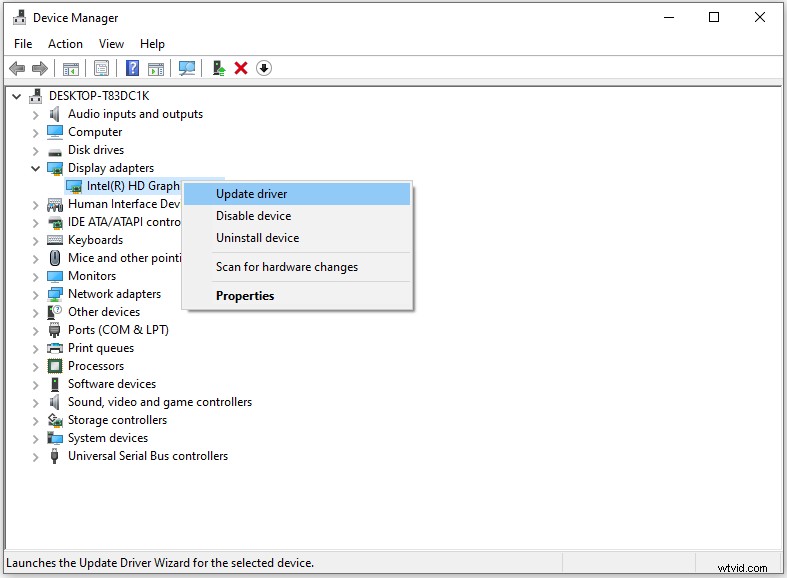Image resolution: width=787 pixels, height=578 pixels.
Task: Select Uninstall device in context menu
Action: [297, 238]
